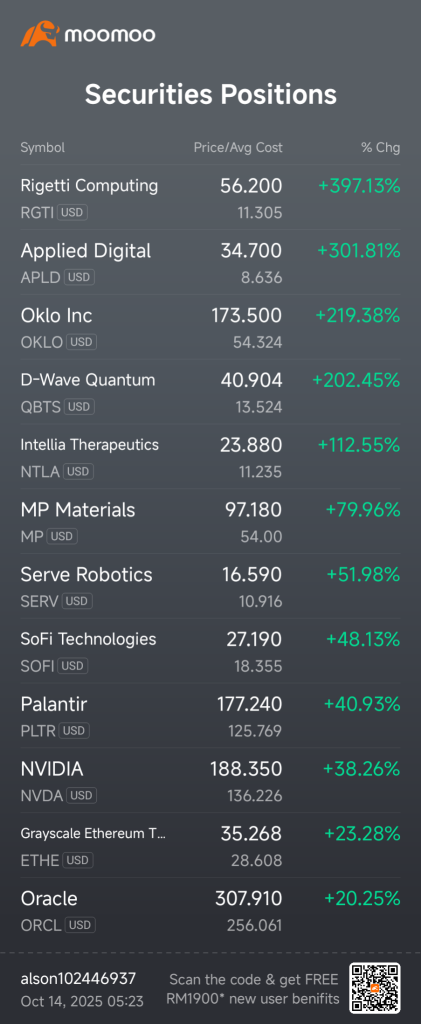Click the USD badge beside PLTR

tap(74, 731)
